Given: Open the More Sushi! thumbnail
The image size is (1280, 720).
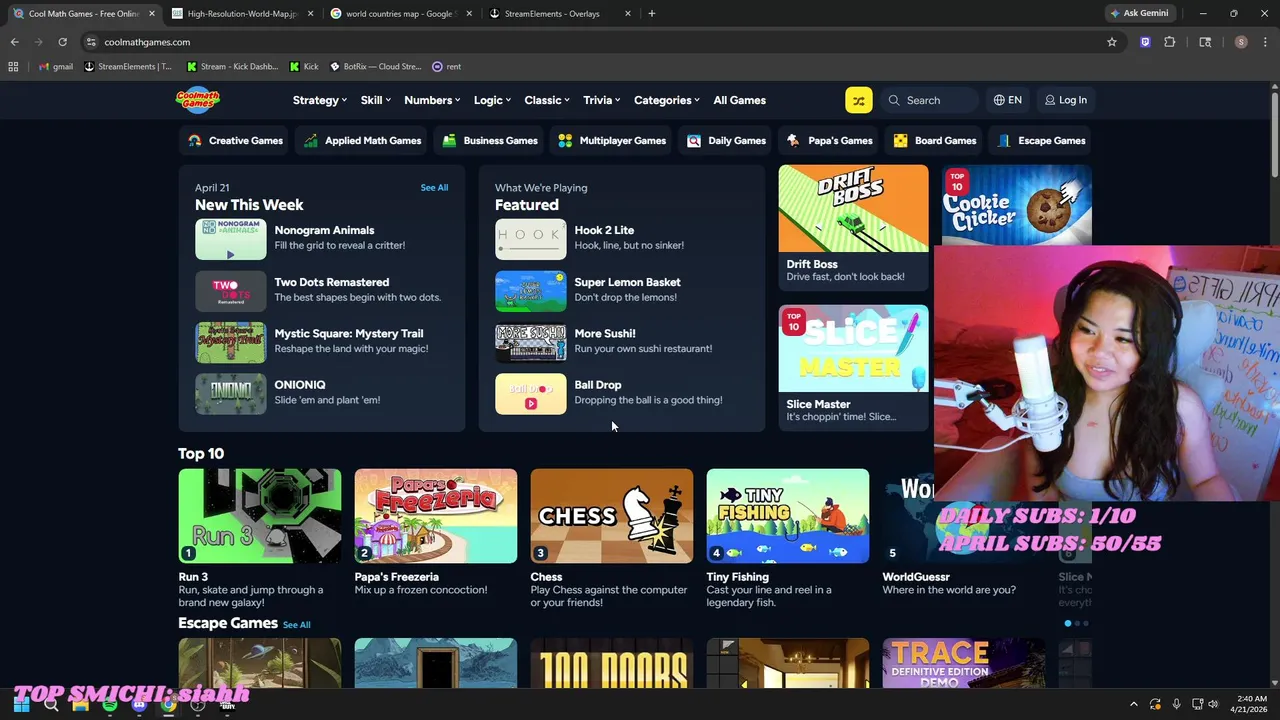Looking at the screenshot, I should point(531,343).
